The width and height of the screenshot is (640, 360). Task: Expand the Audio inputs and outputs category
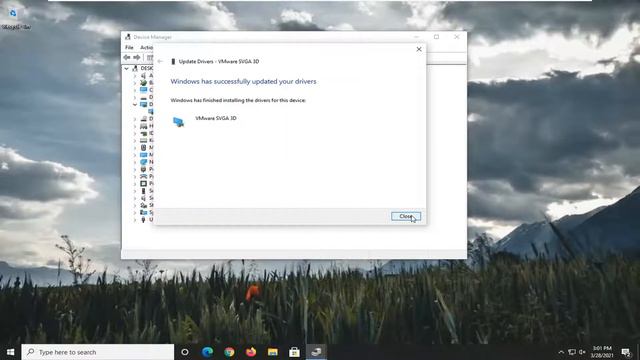135,76
